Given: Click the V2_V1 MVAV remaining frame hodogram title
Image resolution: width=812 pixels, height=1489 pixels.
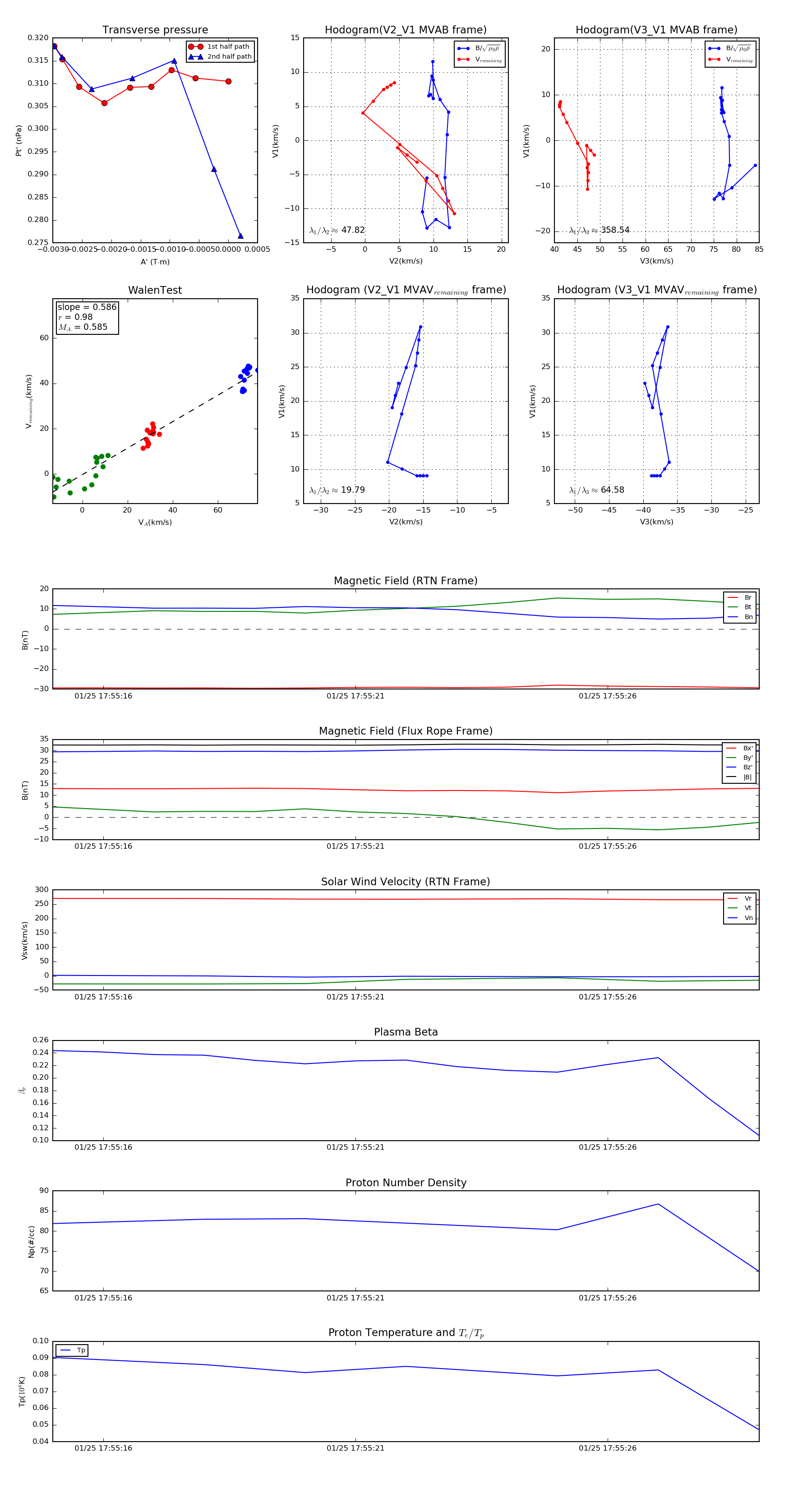Looking at the screenshot, I should pos(406,290).
